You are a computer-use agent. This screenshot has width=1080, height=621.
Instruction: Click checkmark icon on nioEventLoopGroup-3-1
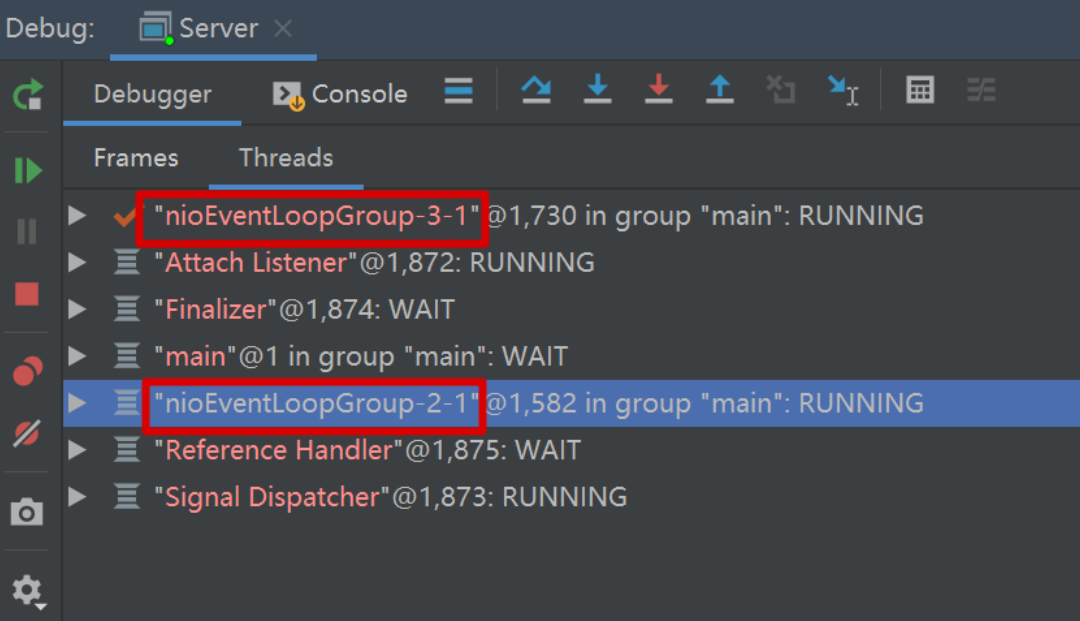tap(125, 217)
